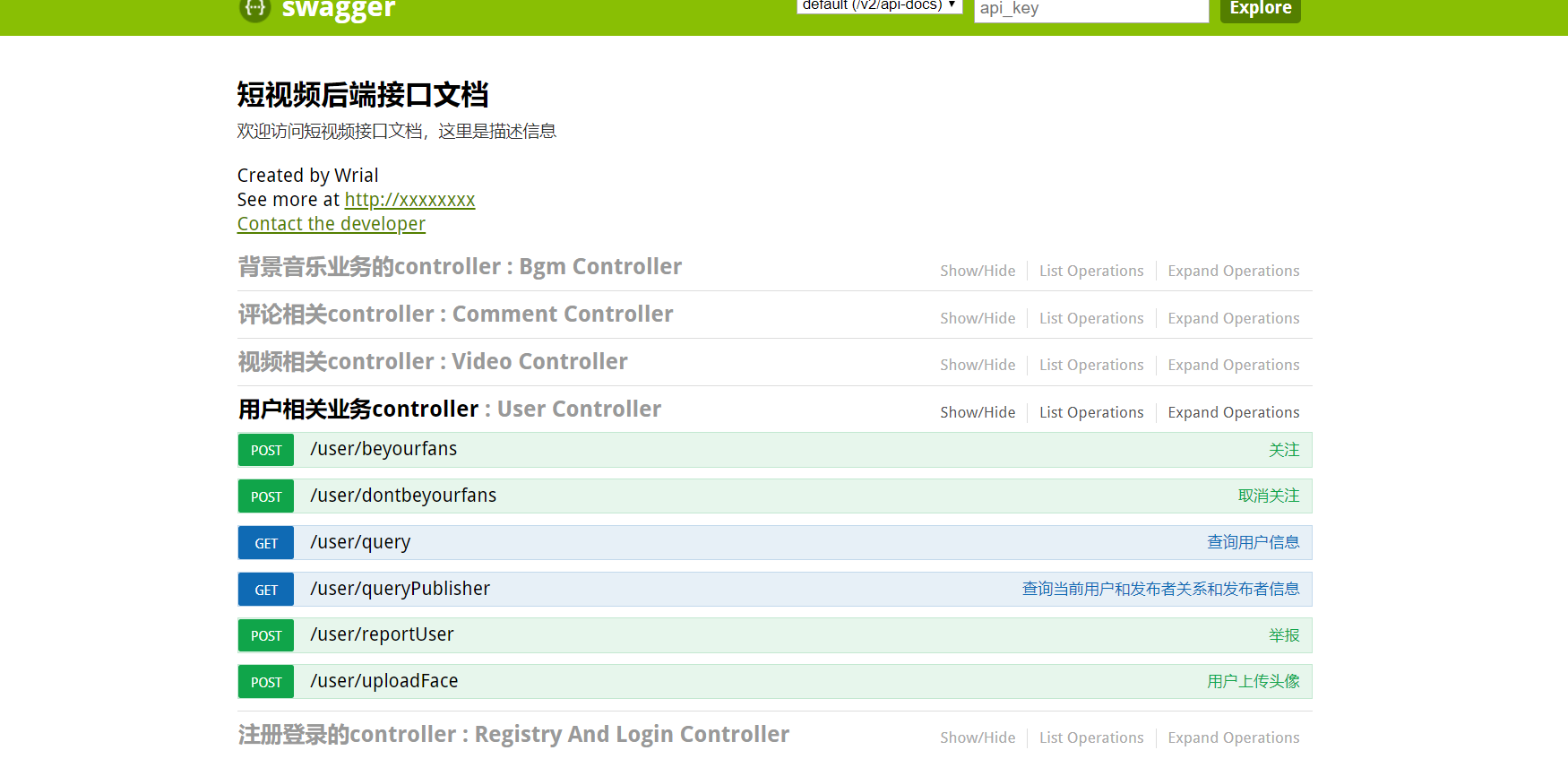Click POST badge for /user/dontbeyourfans
This screenshot has width=1568, height=759.
click(x=266, y=496)
